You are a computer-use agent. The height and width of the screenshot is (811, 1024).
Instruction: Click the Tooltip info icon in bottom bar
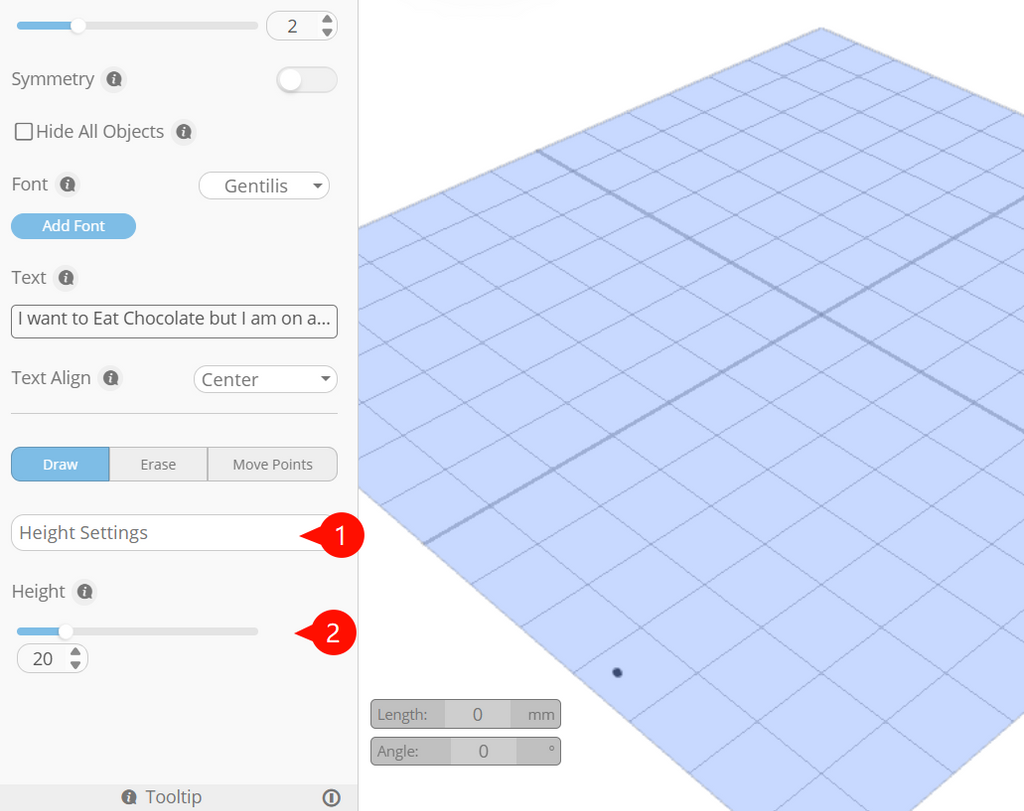pyautogui.click(x=129, y=797)
